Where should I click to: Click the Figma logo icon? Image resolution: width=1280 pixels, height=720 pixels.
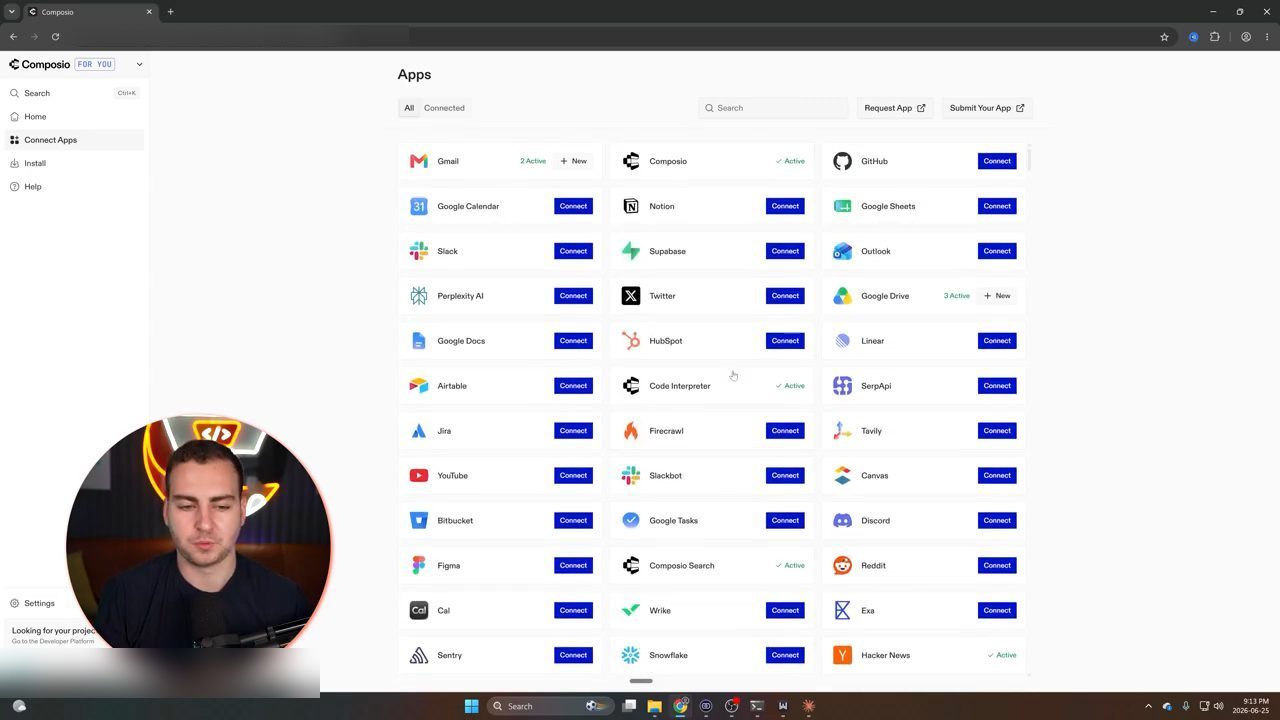click(x=419, y=566)
